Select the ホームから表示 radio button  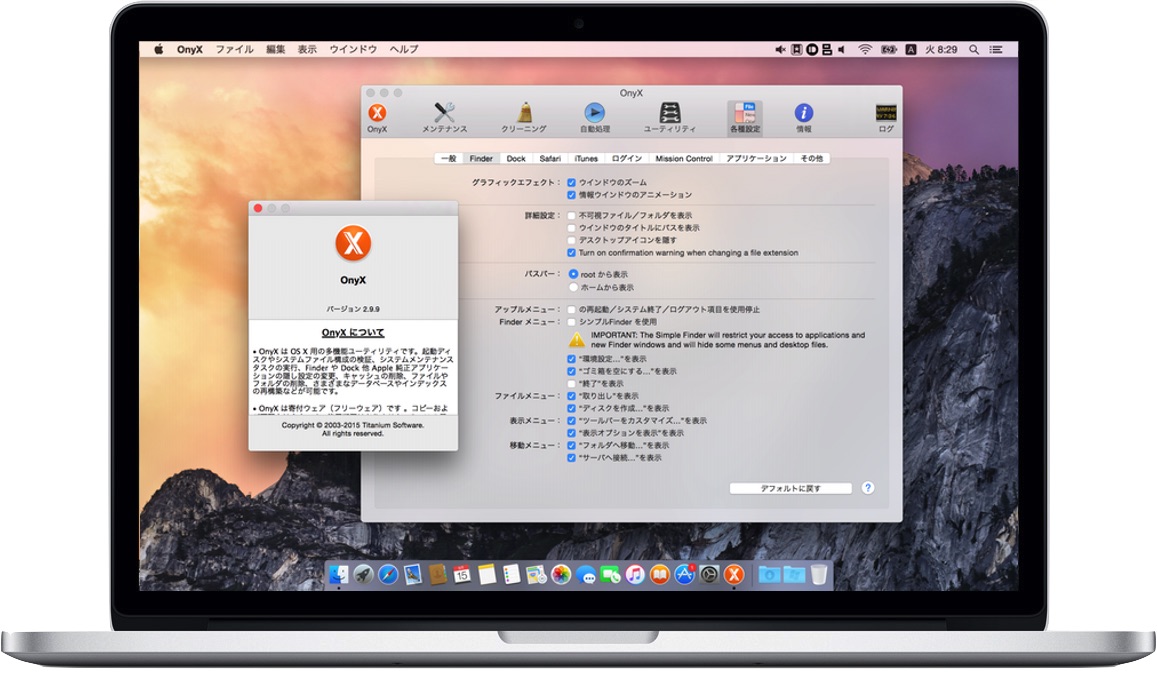coord(573,287)
